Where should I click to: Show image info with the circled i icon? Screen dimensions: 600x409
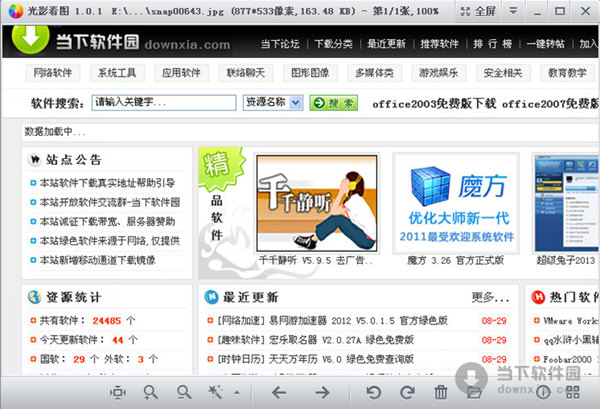[543, 392]
